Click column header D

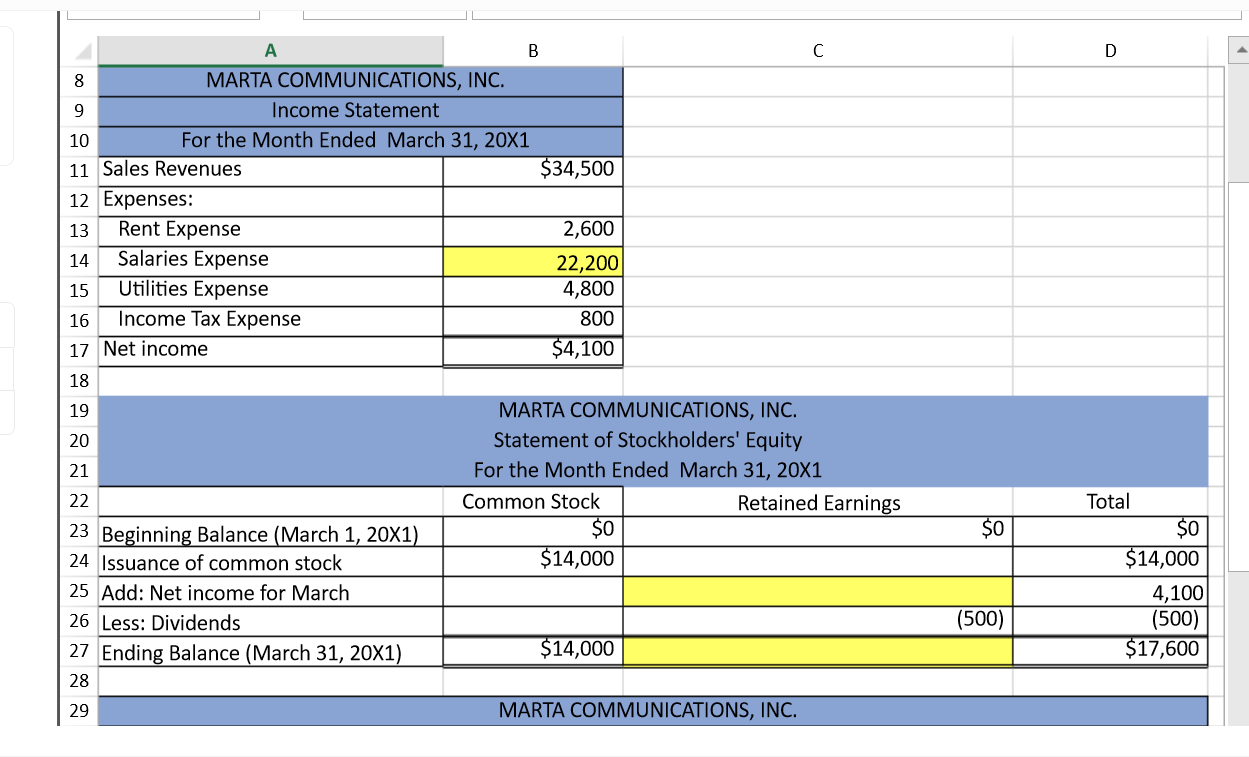[1110, 48]
